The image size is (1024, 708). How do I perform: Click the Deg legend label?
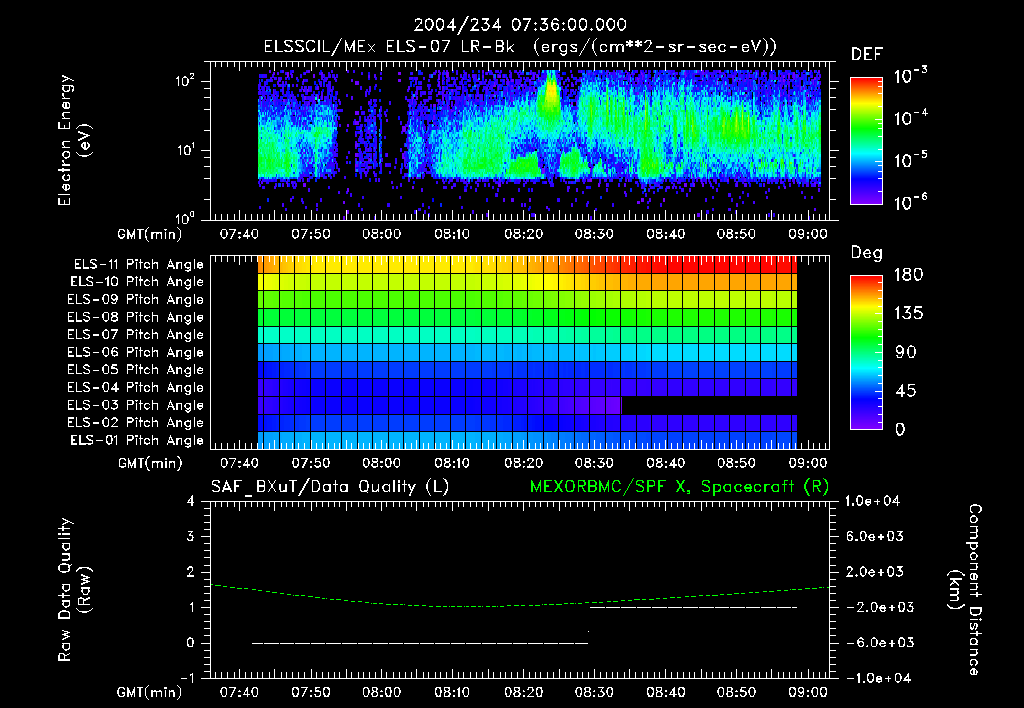coord(867,253)
